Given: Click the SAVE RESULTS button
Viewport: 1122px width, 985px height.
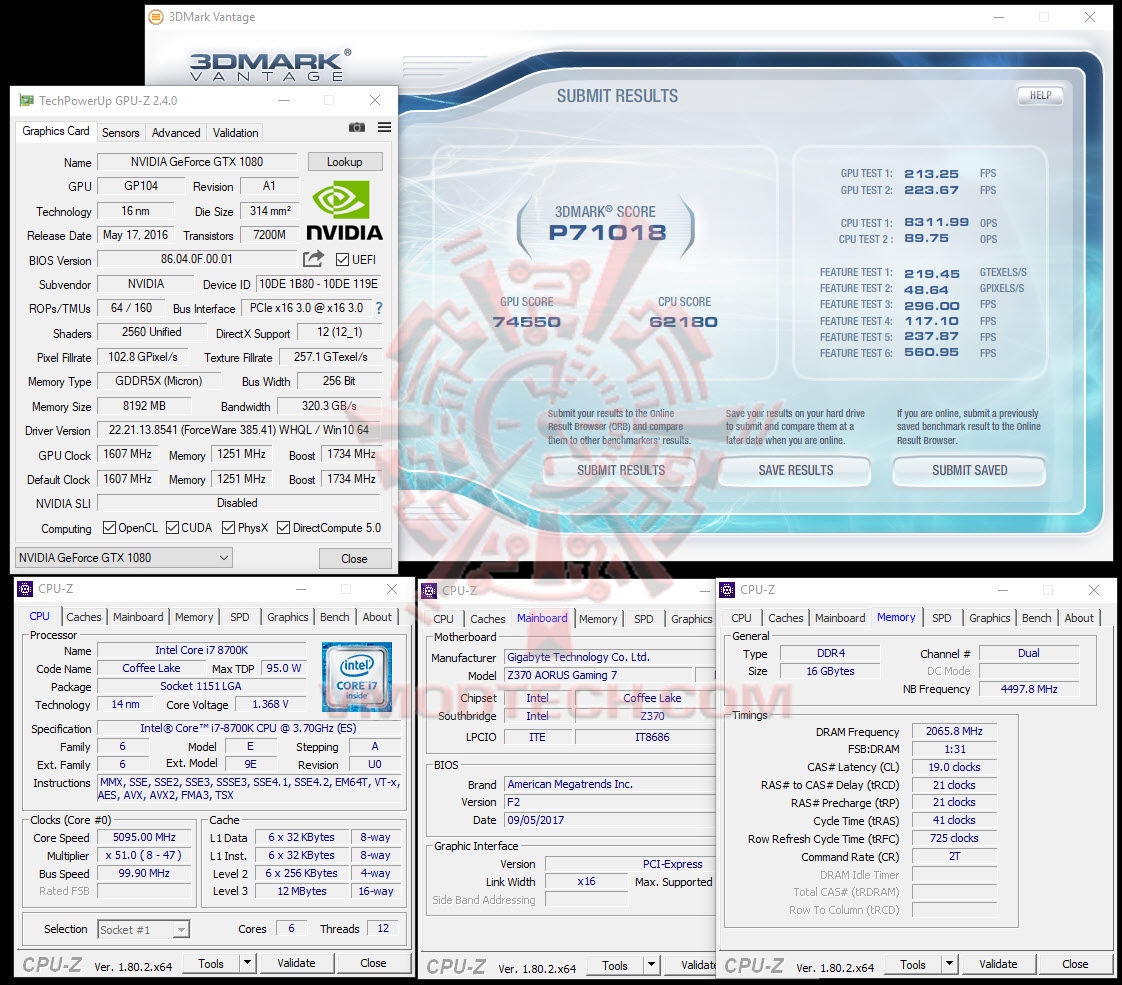Looking at the screenshot, I should pos(796,471).
